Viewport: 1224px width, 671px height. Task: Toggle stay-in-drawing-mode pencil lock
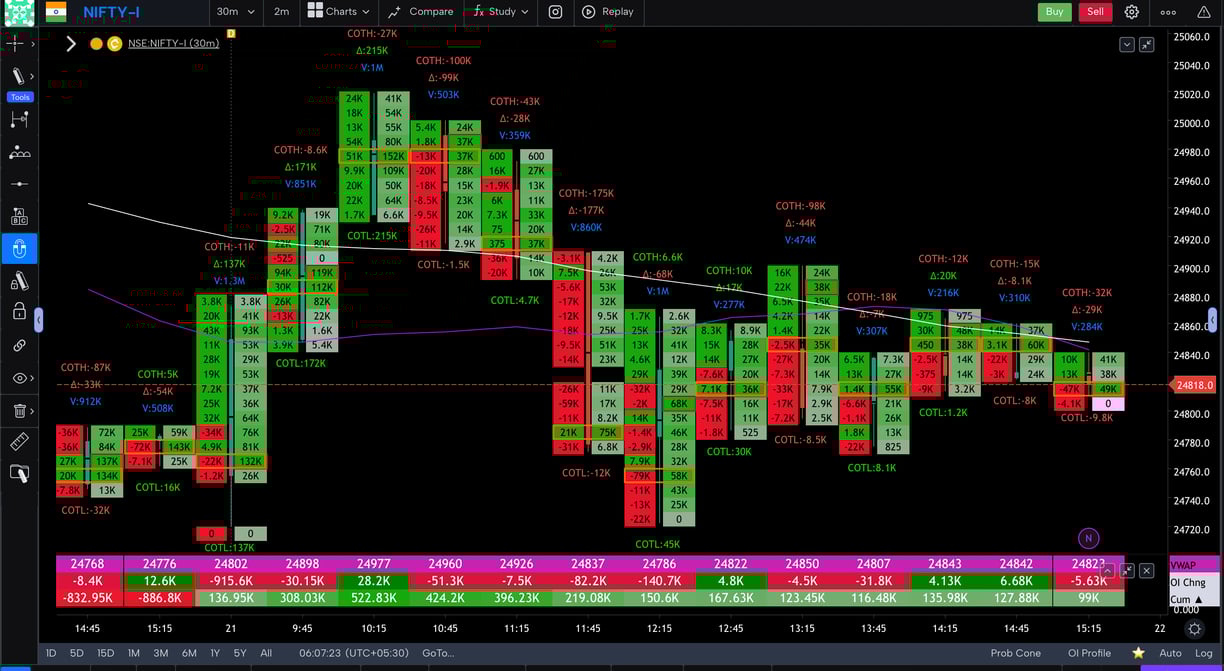point(18,281)
